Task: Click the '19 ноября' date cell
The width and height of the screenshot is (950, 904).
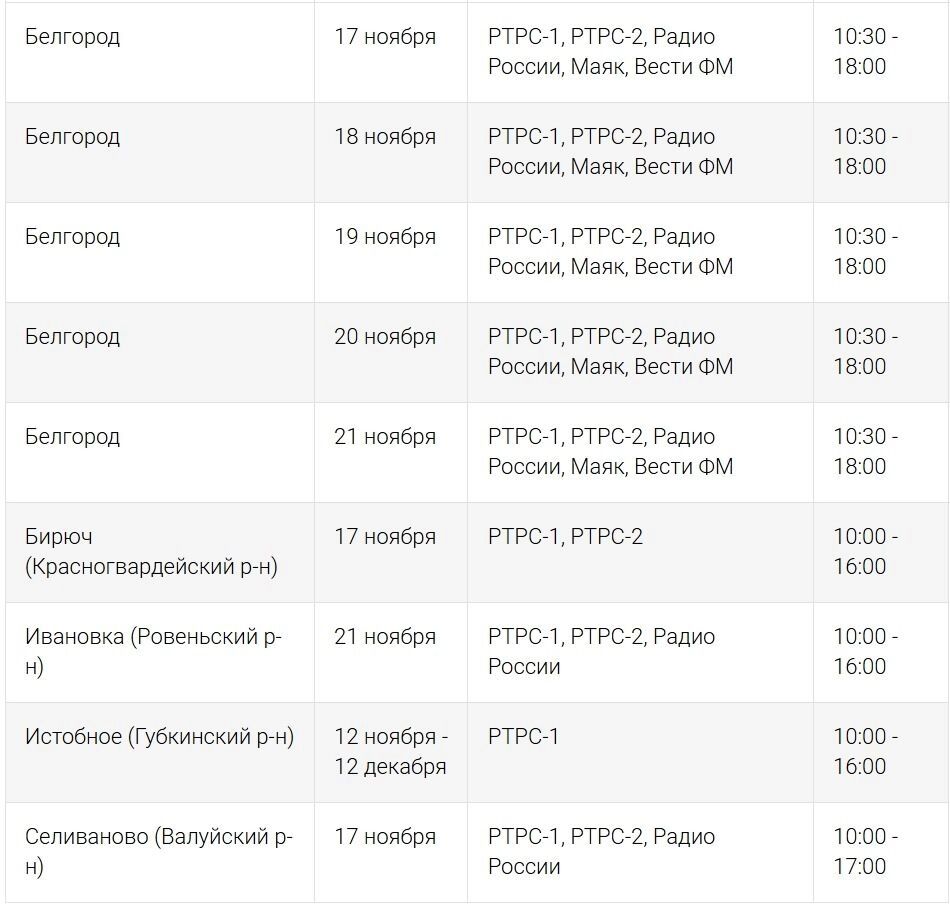Action: pyautogui.click(x=385, y=237)
